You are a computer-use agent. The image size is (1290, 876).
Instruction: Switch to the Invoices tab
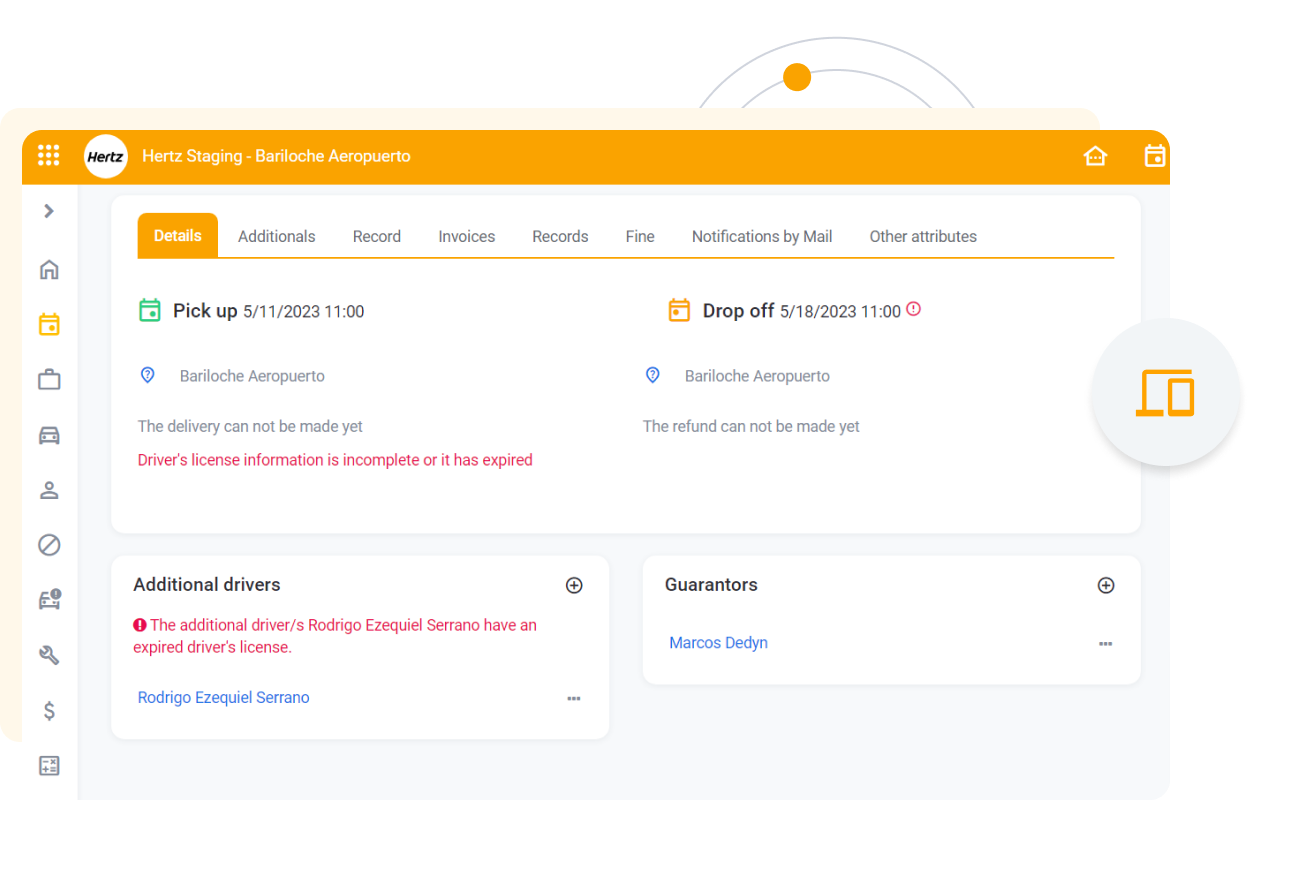point(466,236)
